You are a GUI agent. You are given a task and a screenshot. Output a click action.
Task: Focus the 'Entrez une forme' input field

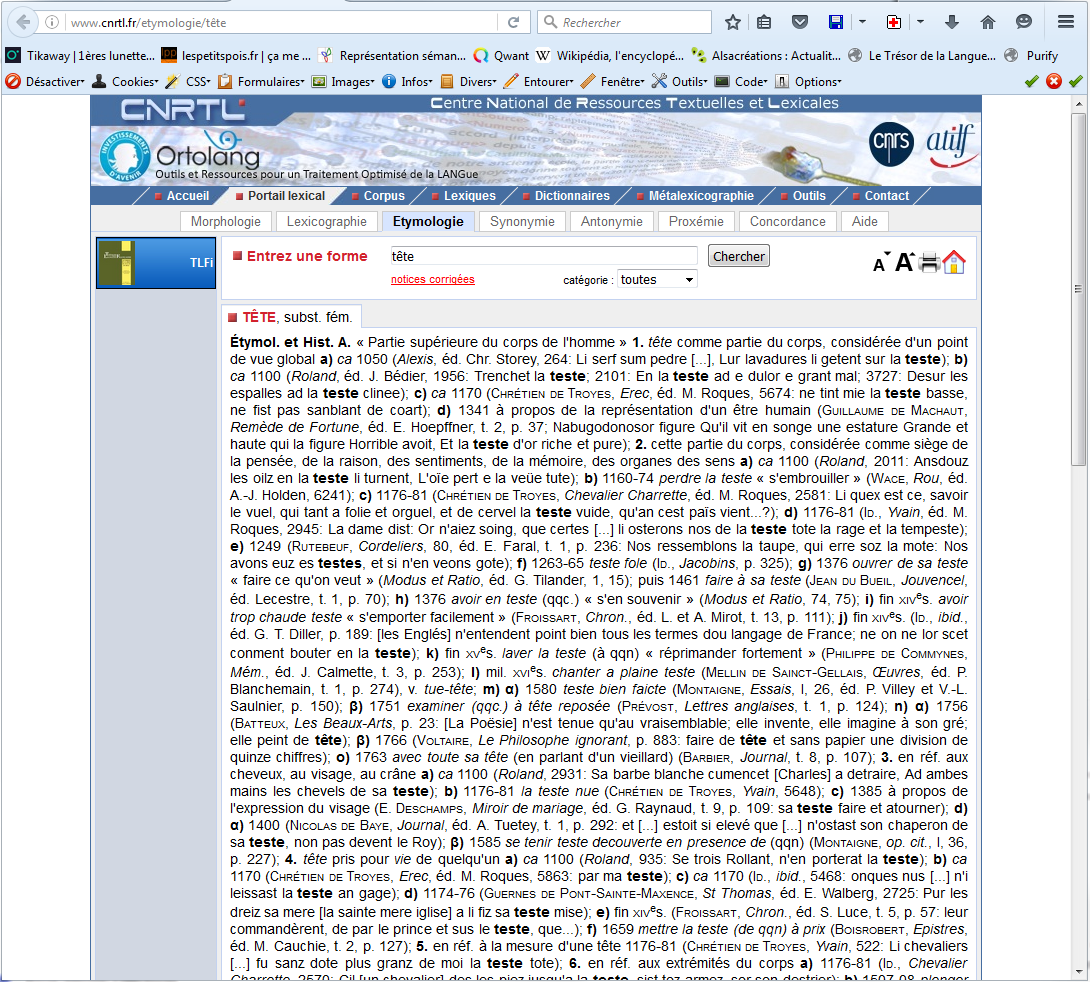(543, 256)
